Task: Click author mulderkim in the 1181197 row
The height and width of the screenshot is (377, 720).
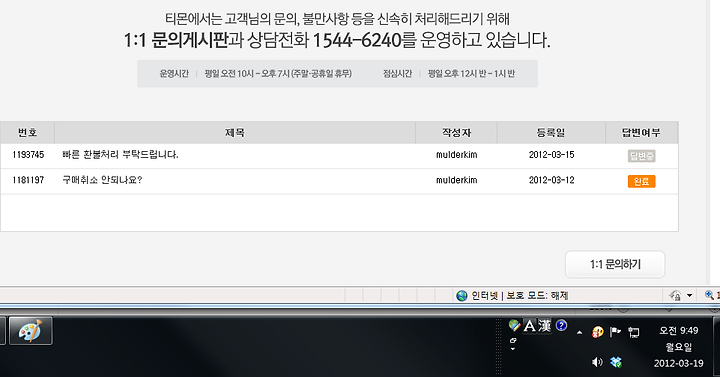Action: pos(456,180)
